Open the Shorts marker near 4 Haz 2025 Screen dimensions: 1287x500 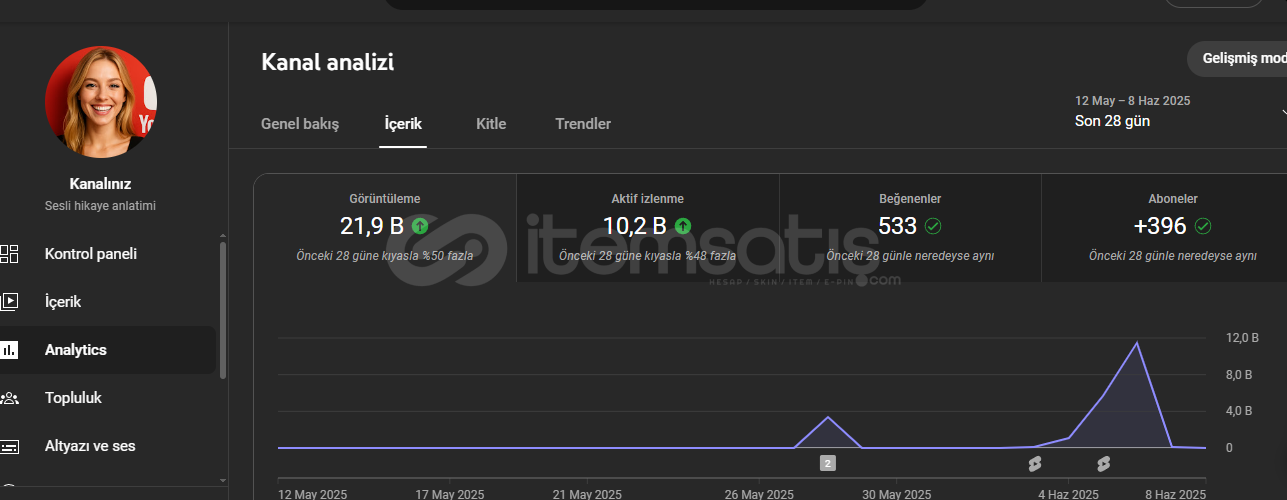1035,463
